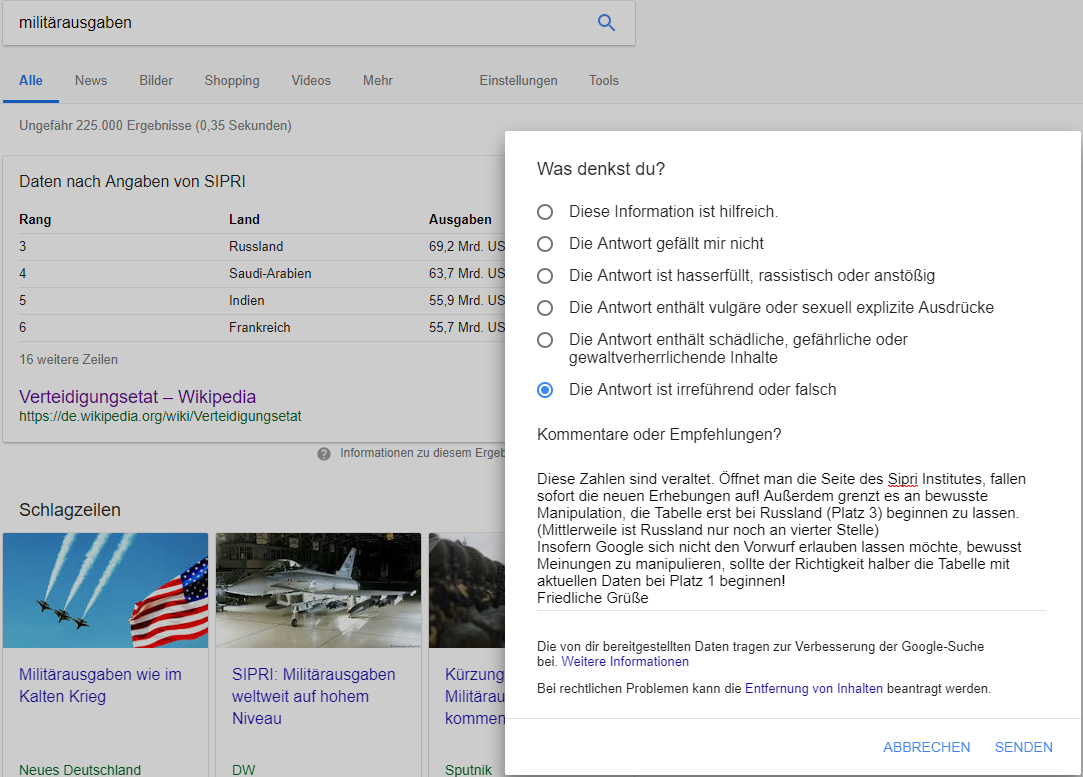1083x777 pixels.
Task: Click the 'Ungefähr 225.000 Ergebnisse' count text
Action: point(155,126)
